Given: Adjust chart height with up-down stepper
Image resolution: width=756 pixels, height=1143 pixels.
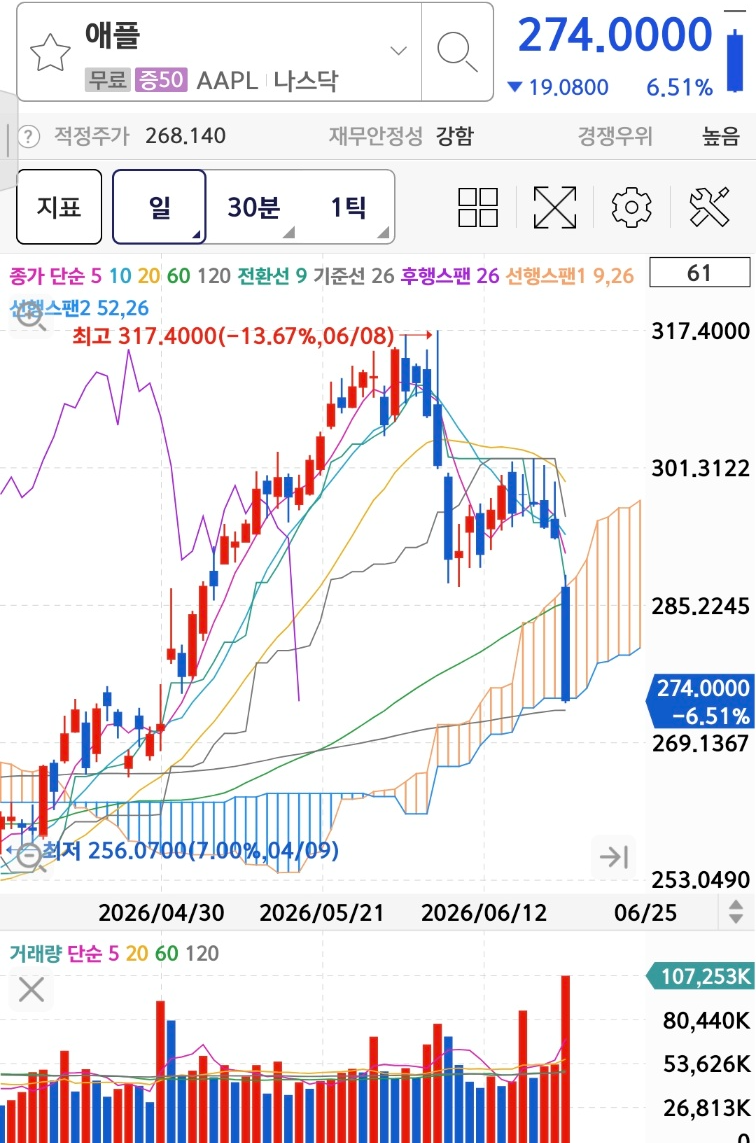Looking at the screenshot, I should (736, 912).
